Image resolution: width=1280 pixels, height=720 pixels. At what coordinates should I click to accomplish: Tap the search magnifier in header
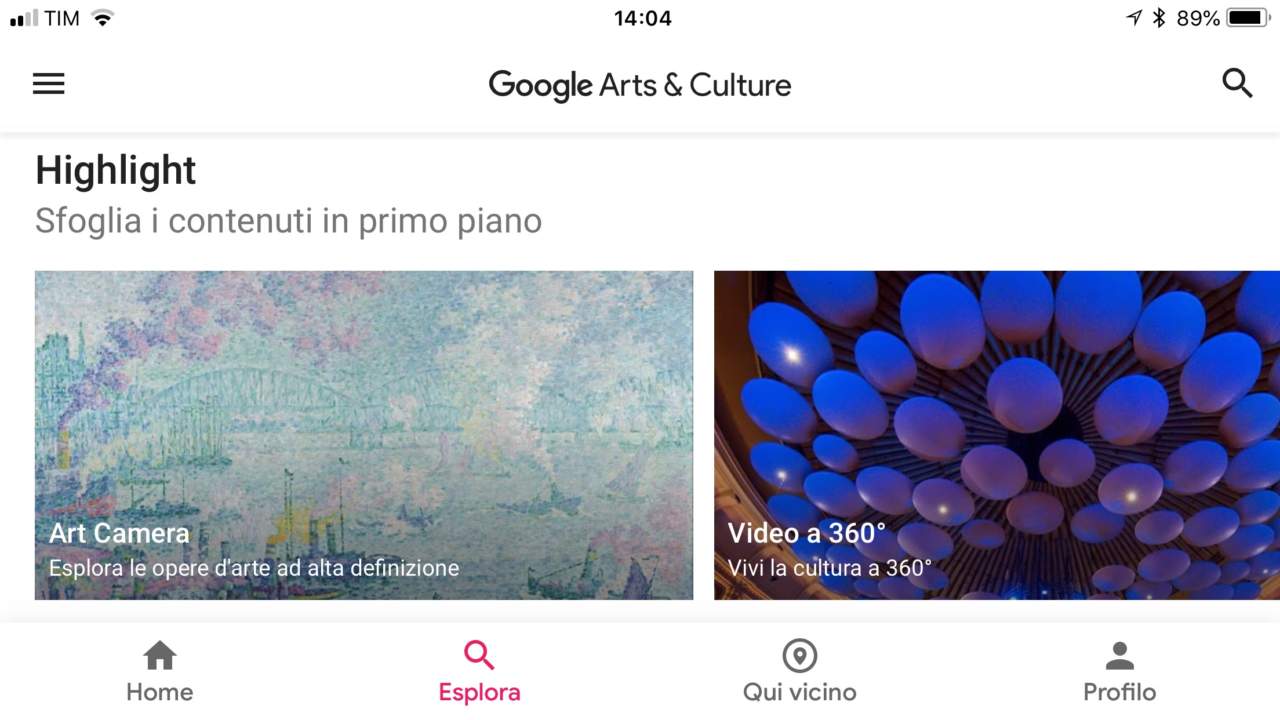pos(1237,83)
